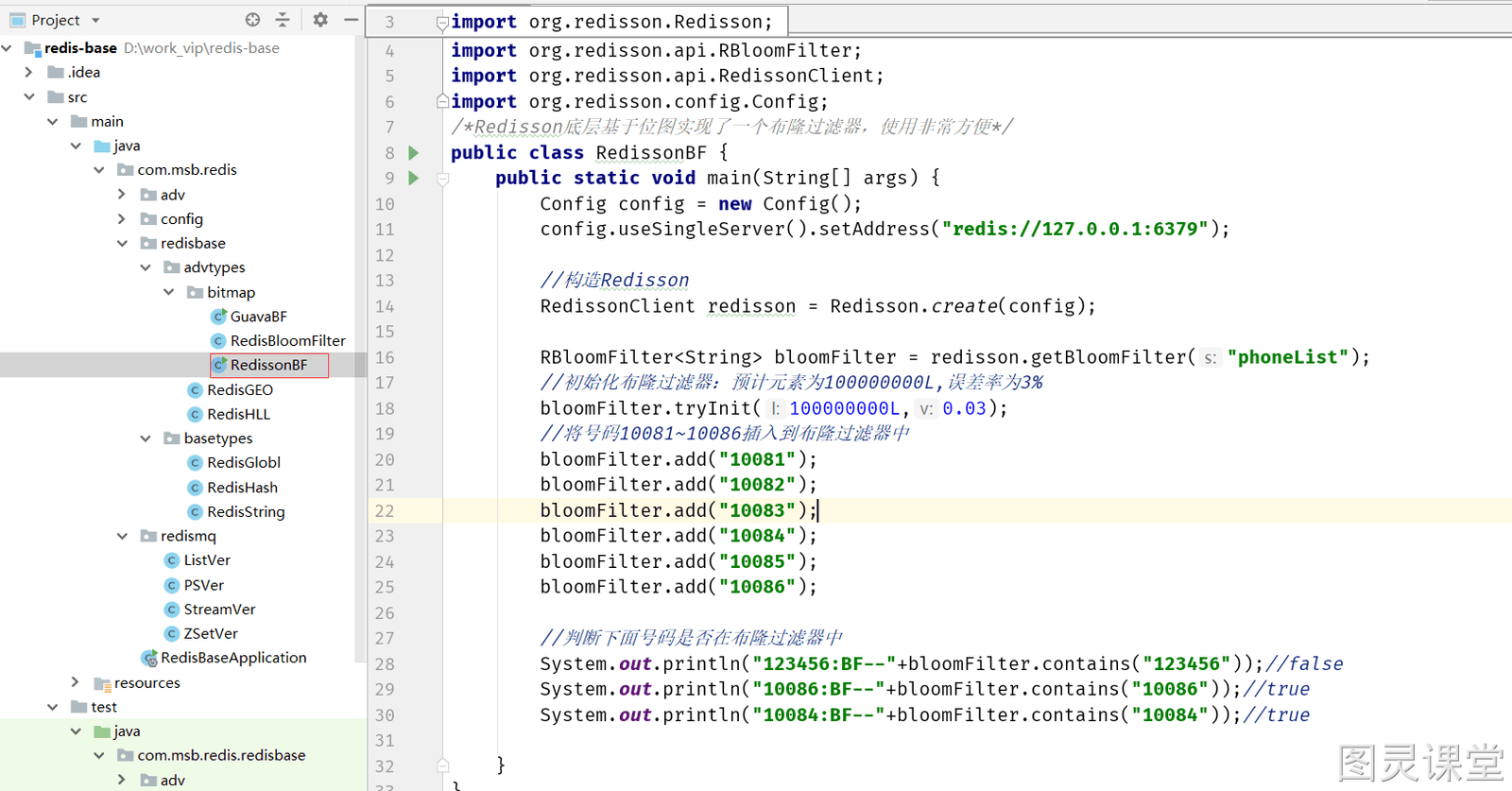Collapse the test folder
Viewport: 1512px width, 791px height.
(53, 707)
